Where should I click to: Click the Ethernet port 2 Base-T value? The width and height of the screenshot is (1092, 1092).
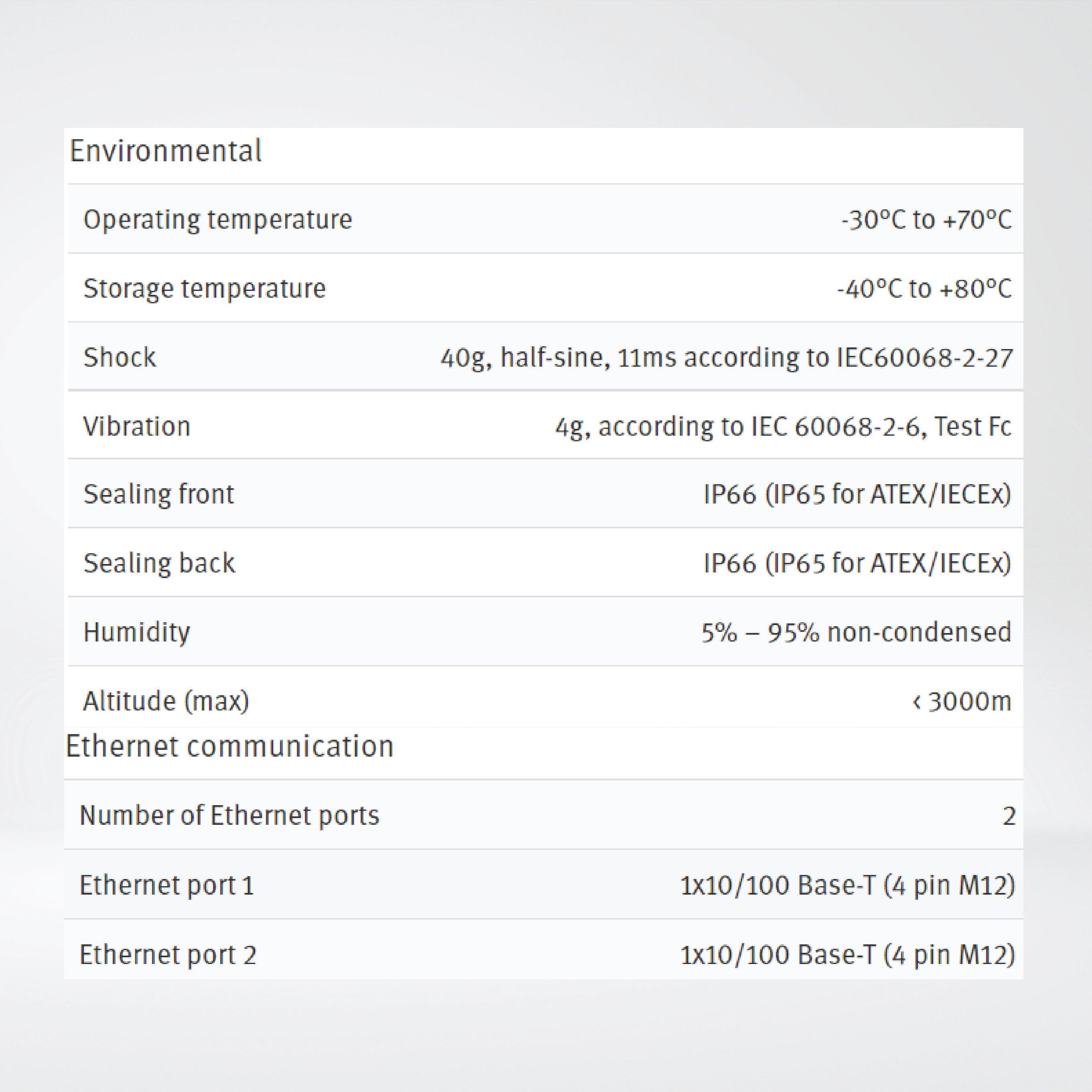point(847,955)
